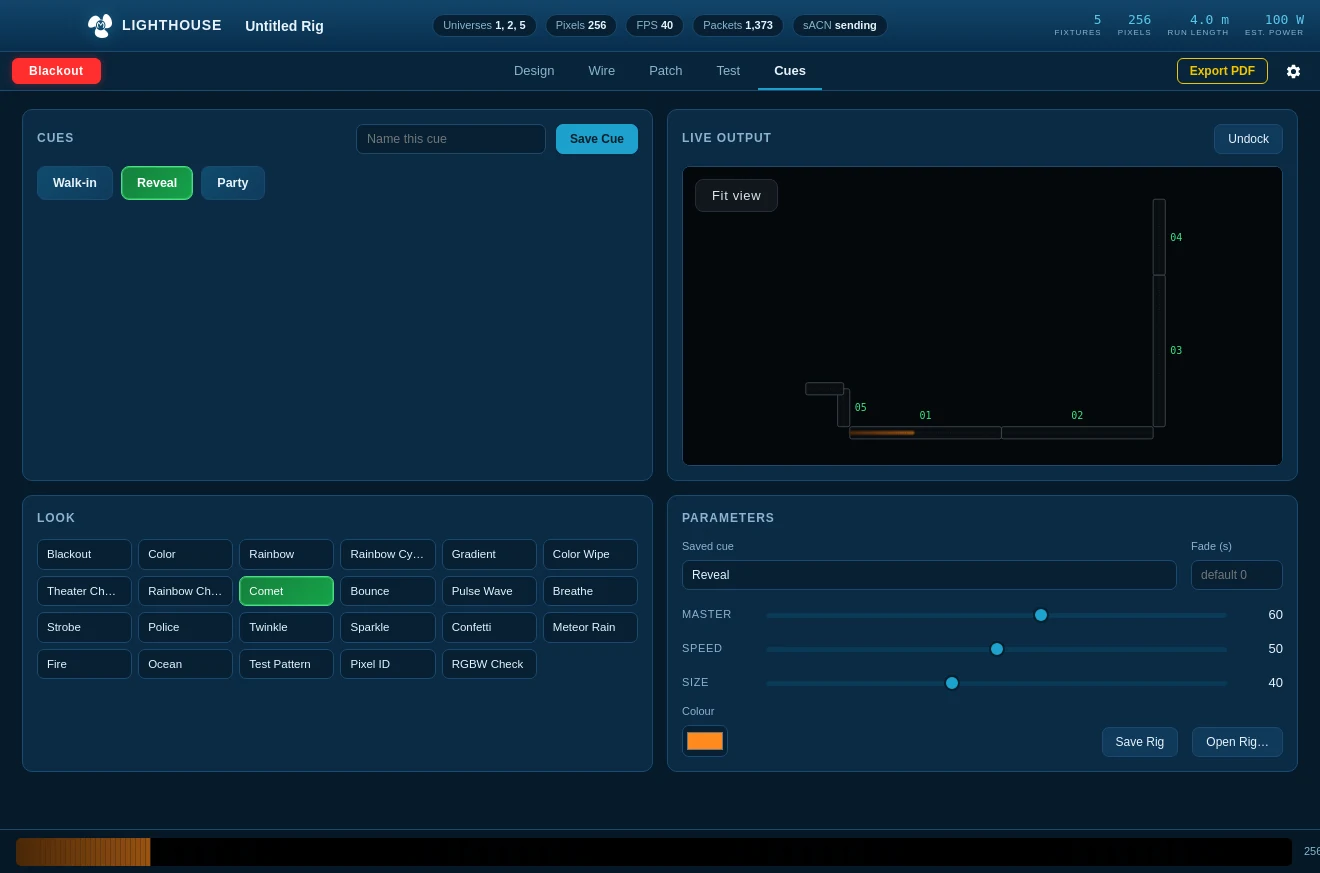
Task: Trigger the Party cue
Action: pyautogui.click(x=233, y=183)
